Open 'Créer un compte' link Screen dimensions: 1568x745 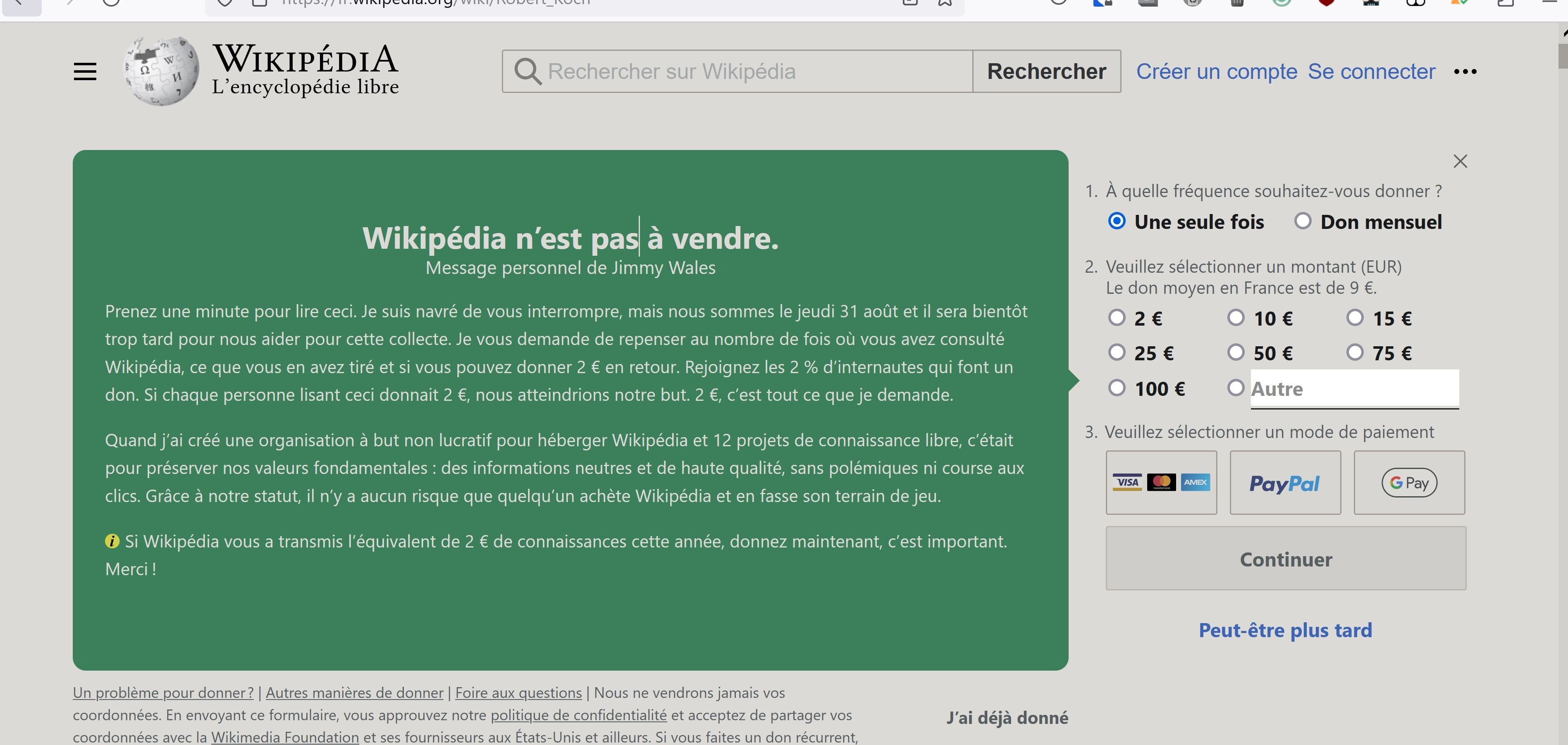pyautogui.click(x=1216, y=71)
